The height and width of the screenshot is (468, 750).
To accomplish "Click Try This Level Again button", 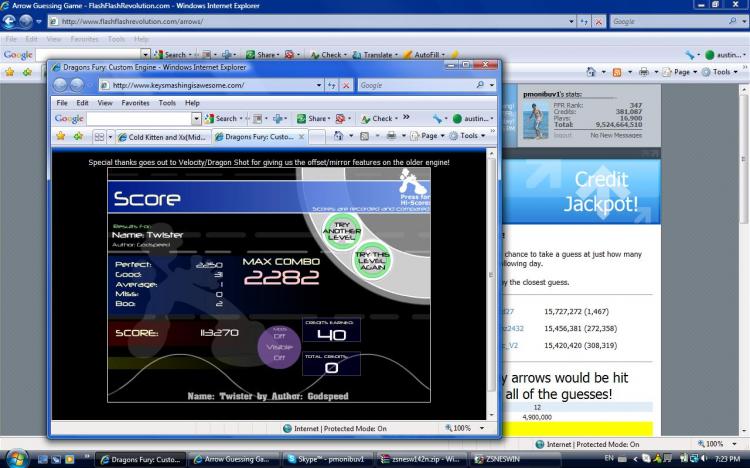I will [x=372, y=261].
